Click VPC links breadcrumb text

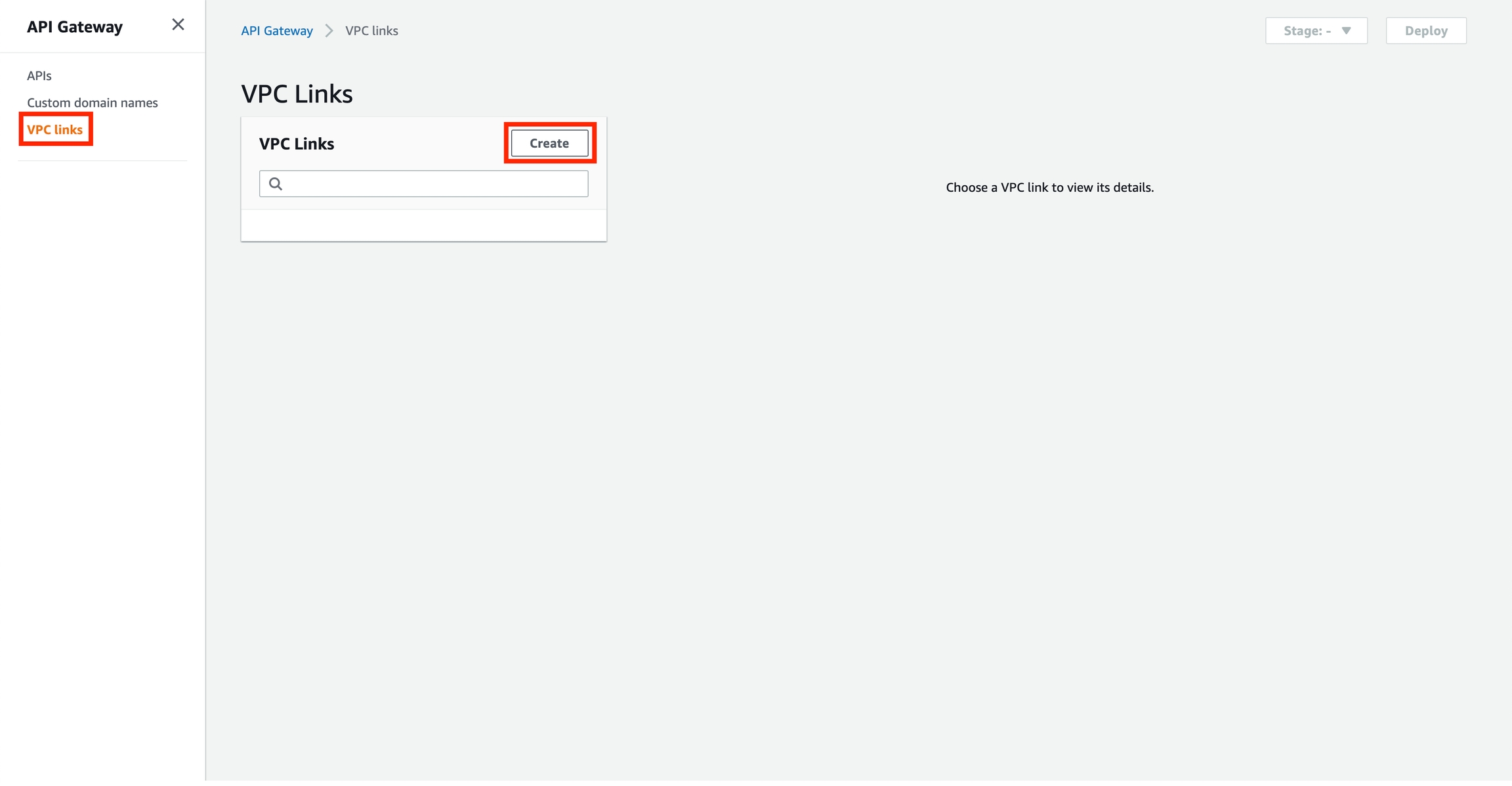pos(371,31)
